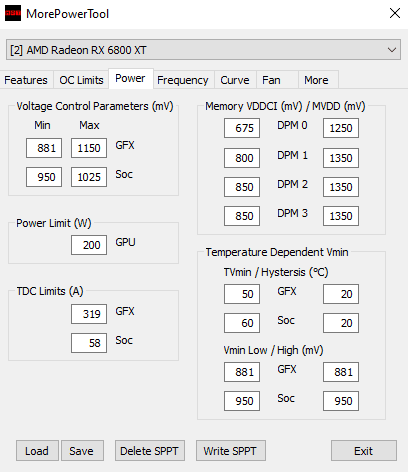Click the Exit button
This screenshot has width=408, height=472.
[364, 451]
